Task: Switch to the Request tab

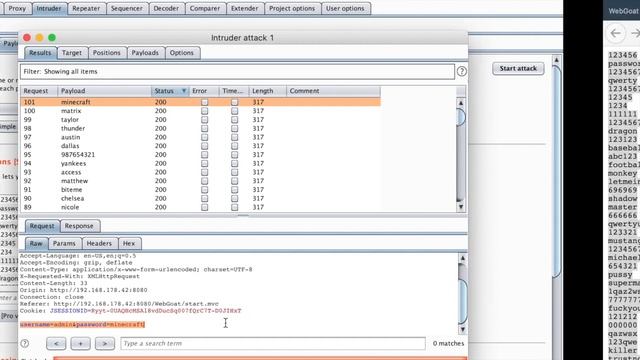Action: click(x=42, y=226)
